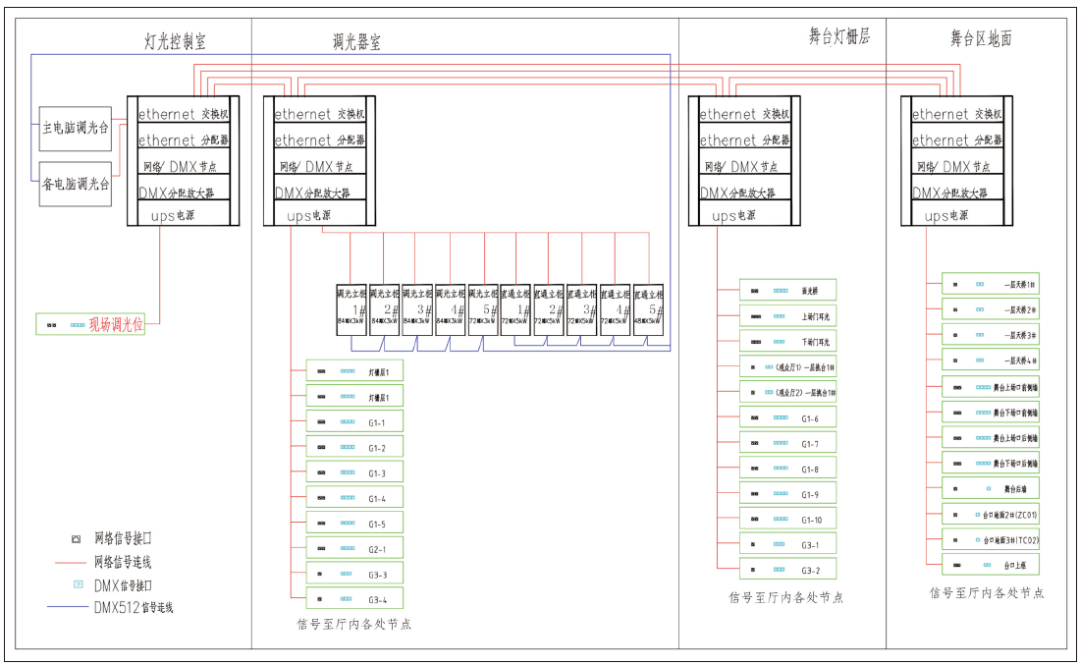The height and width of the screenshot is (665, 1080).
Task: Select the 台口上框 node box
Action: pos(990,565)
